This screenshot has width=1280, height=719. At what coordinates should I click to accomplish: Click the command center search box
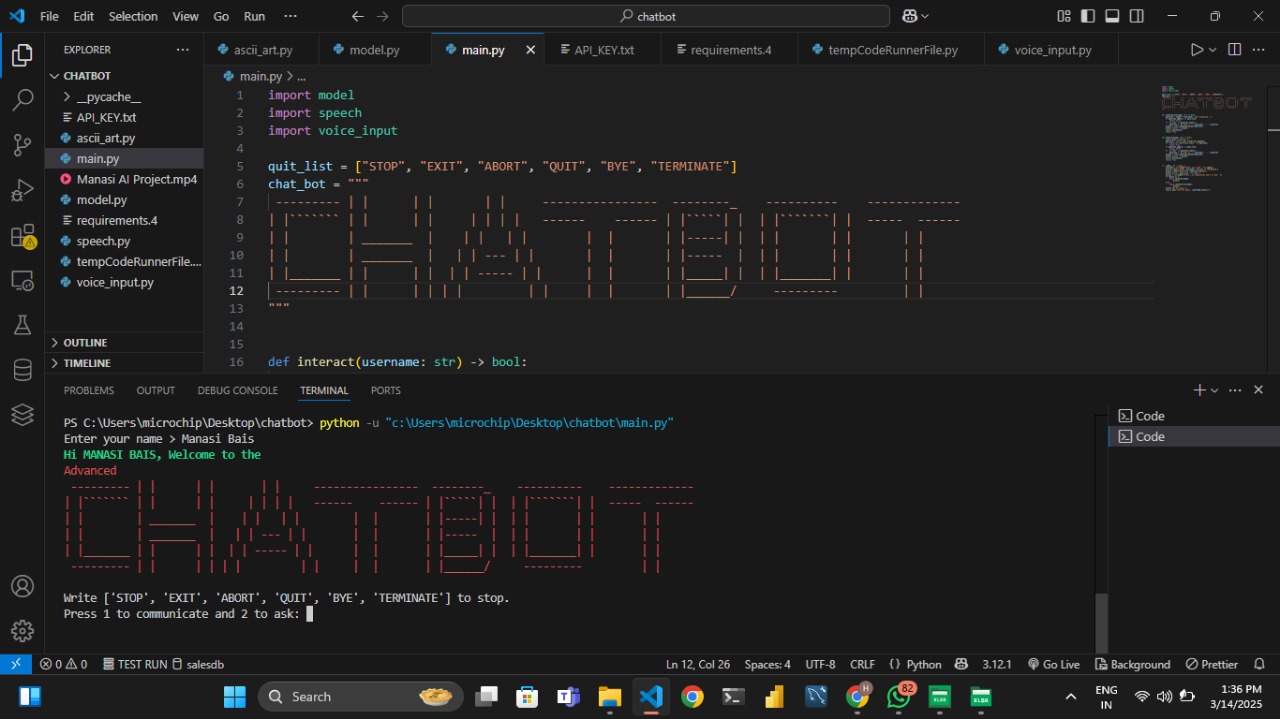645,16
